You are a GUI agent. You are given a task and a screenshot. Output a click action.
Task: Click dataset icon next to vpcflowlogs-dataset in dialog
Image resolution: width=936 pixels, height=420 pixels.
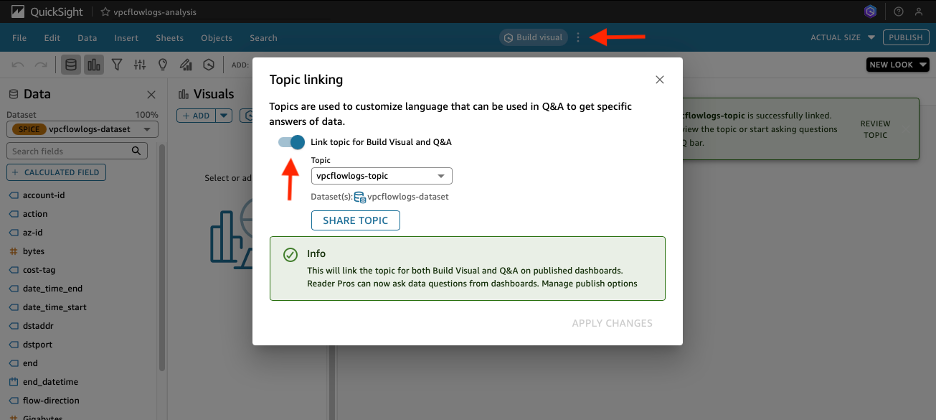(360, 197)
